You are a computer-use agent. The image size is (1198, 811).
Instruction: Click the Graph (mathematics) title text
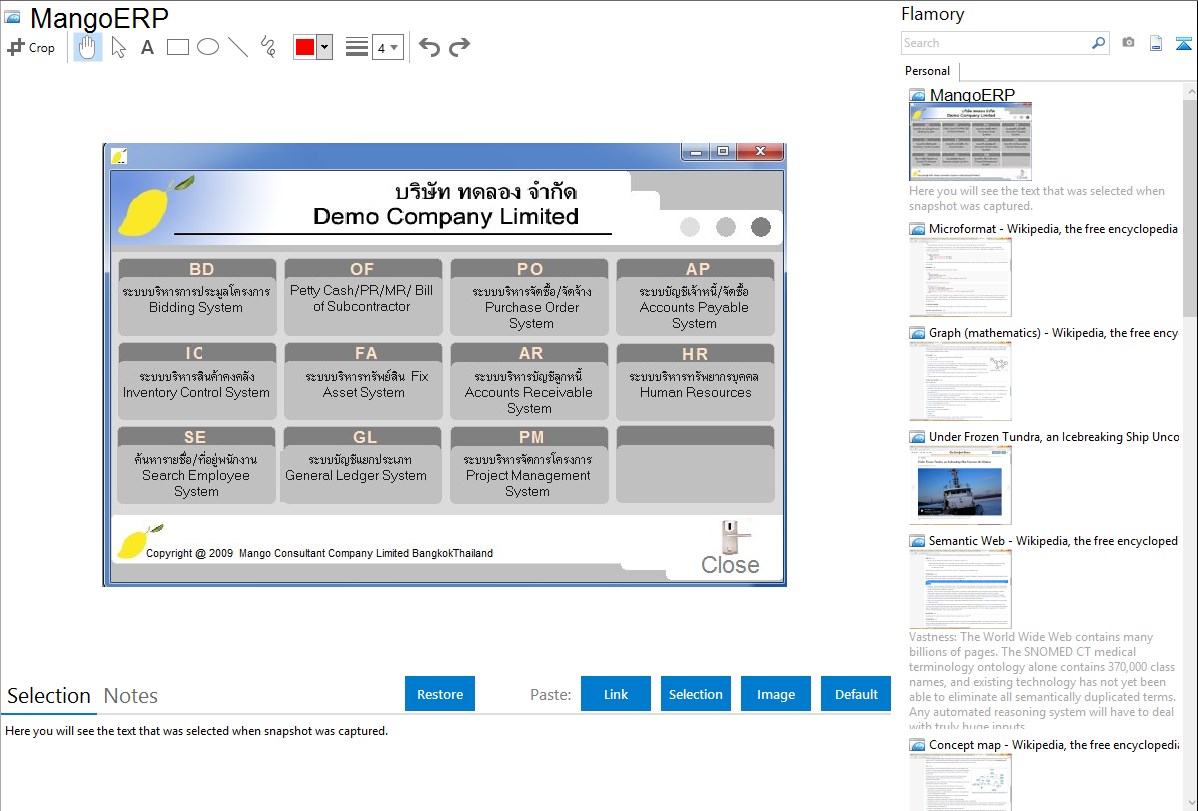1053,333
